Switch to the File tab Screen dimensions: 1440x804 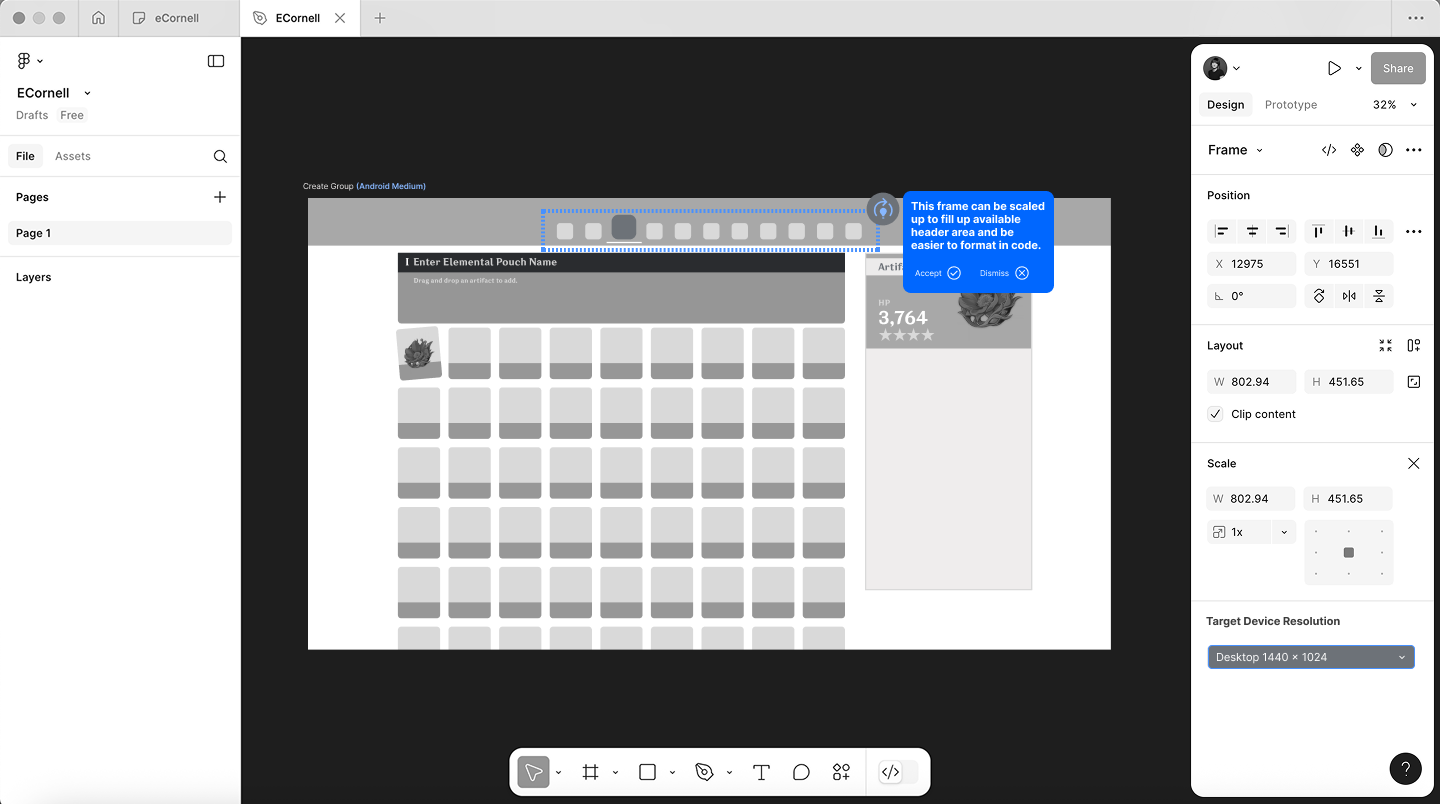coord(25,156)
